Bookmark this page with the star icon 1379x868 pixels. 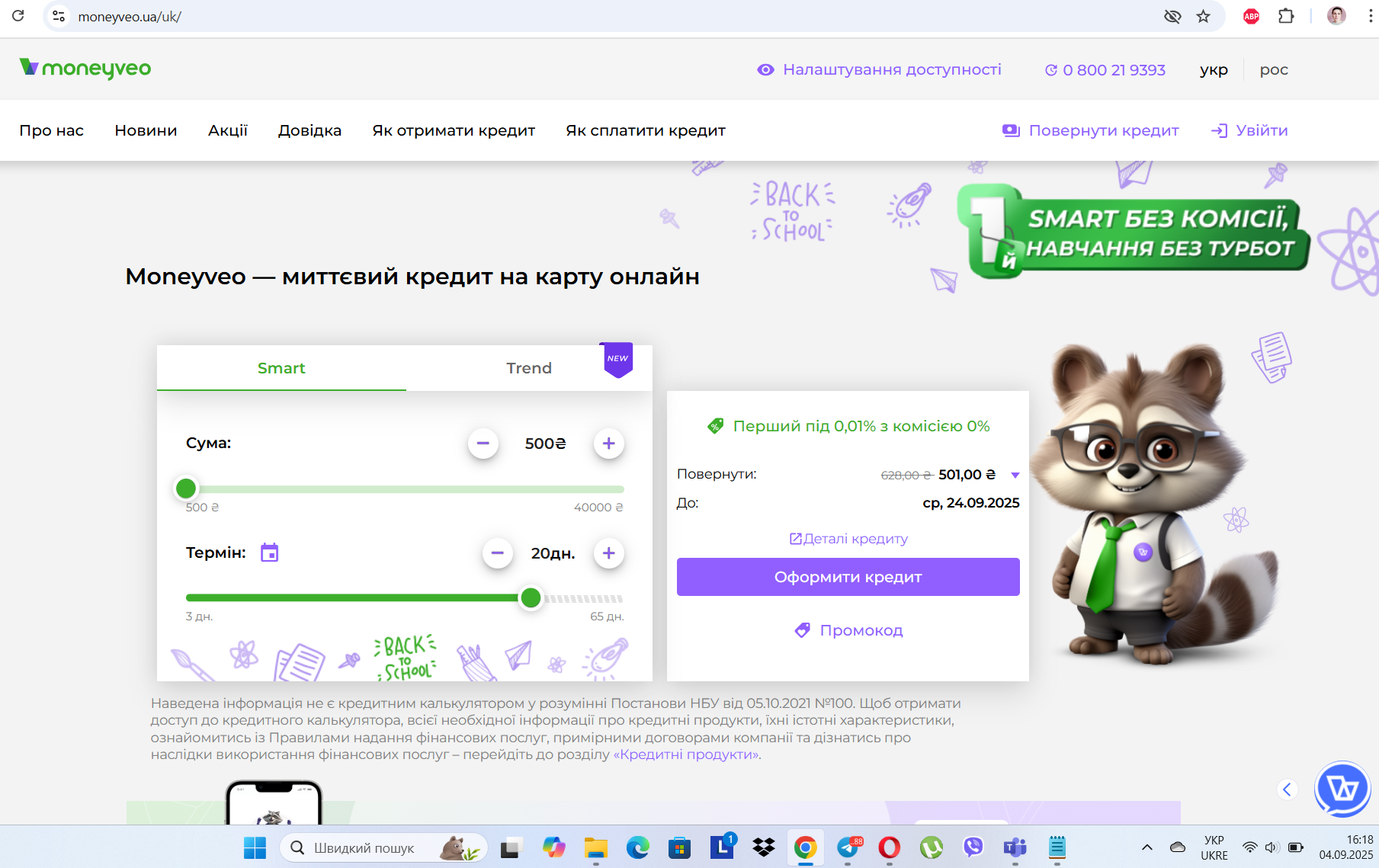click(x=1203, y=16)
